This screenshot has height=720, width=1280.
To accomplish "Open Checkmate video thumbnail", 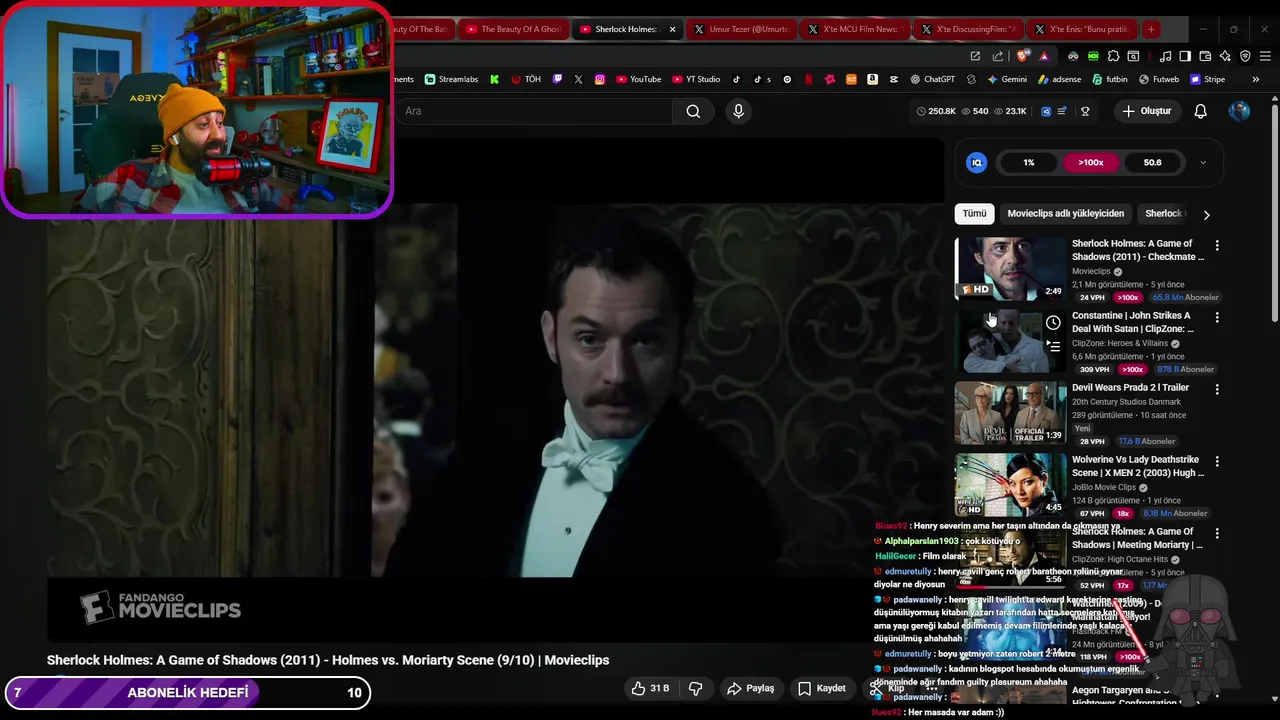I will pyautogui.click(x=1010, y=268).
